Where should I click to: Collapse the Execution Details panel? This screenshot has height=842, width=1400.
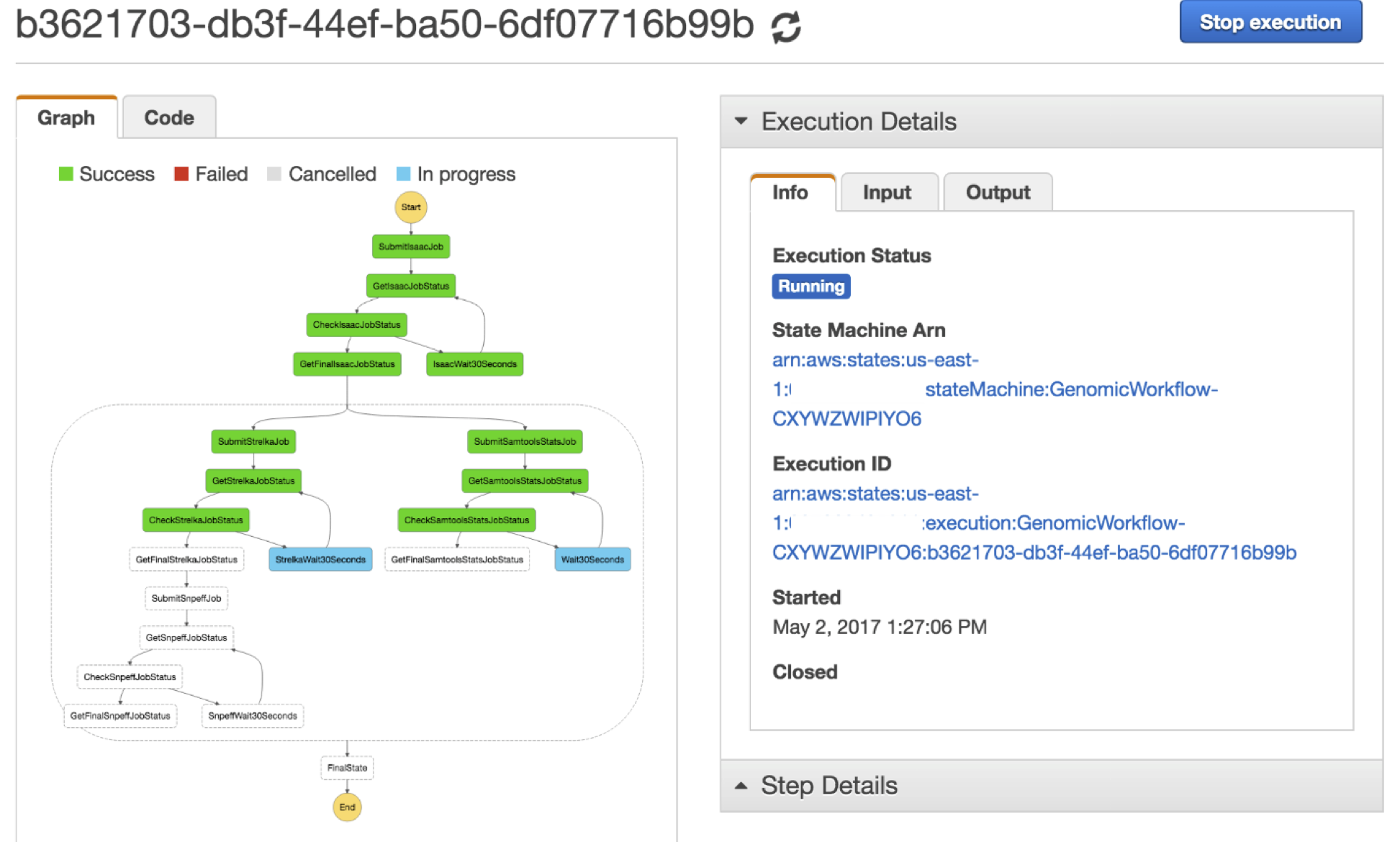(741, 121)
